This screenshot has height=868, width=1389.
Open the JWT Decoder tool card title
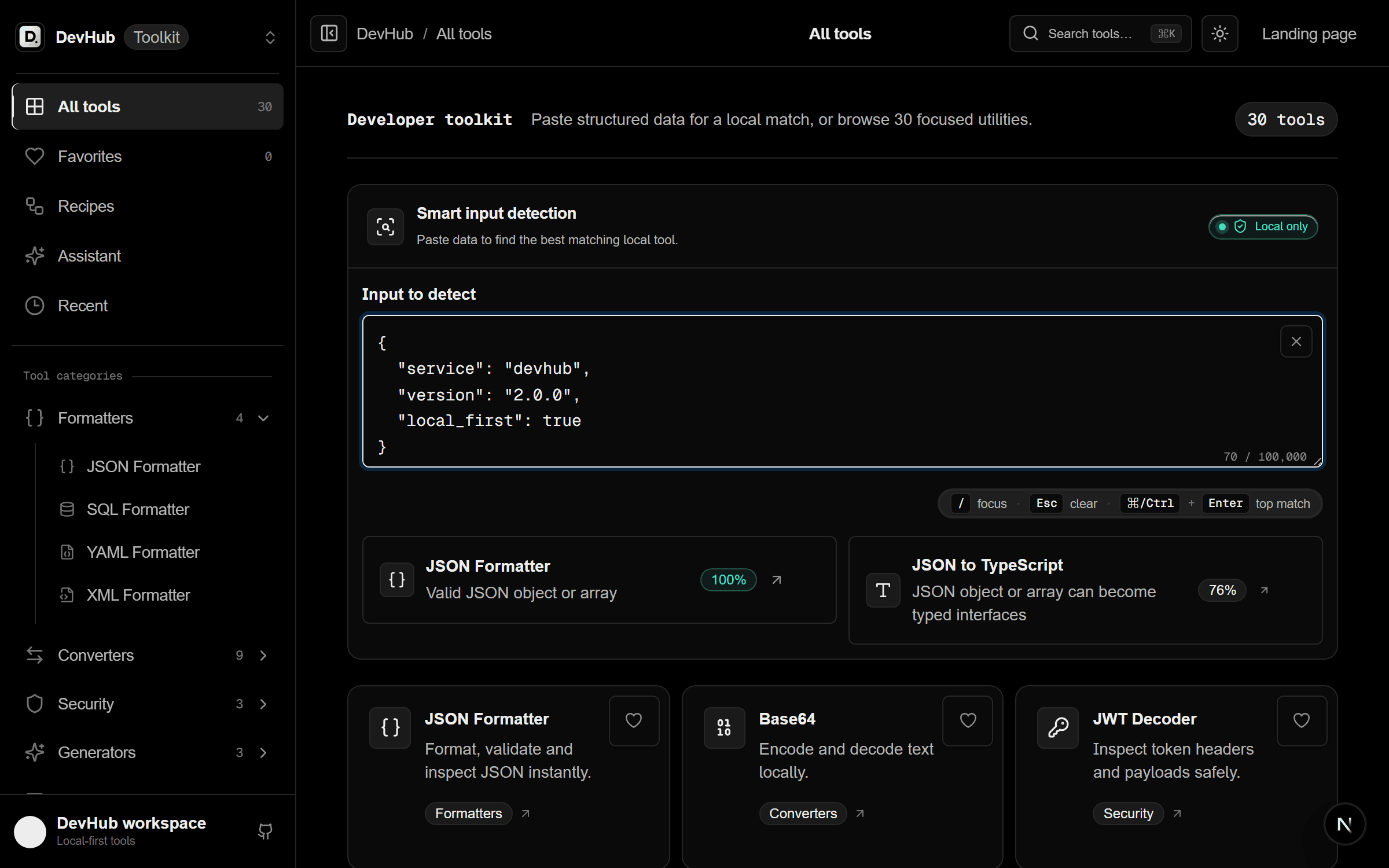point(1144,719)
